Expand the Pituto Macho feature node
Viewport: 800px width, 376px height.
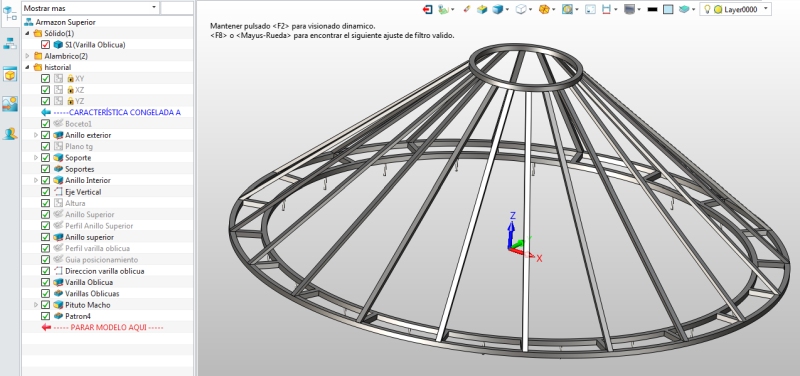(x=36, y=305)
